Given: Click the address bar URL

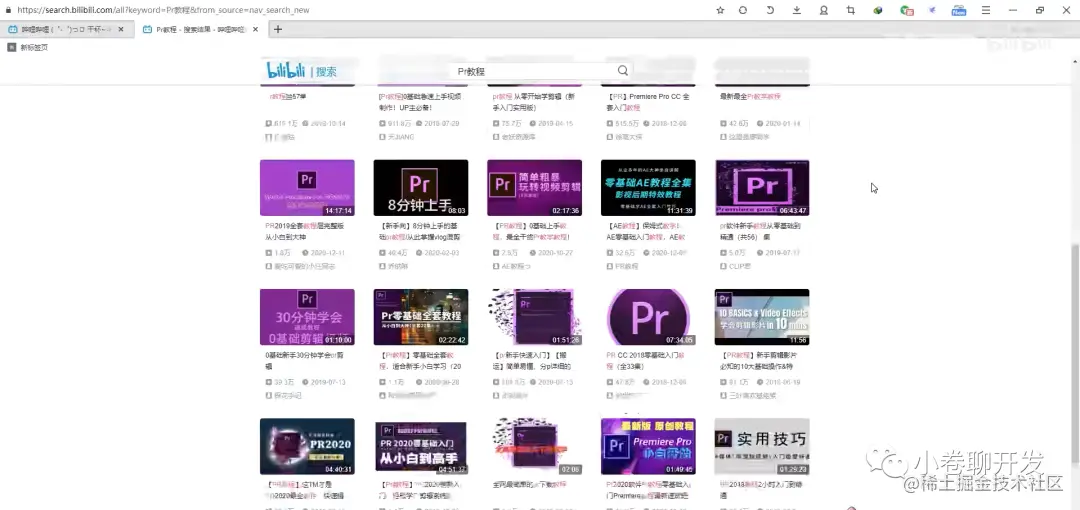Looking at the screenshot, I should tap(163, 10).
